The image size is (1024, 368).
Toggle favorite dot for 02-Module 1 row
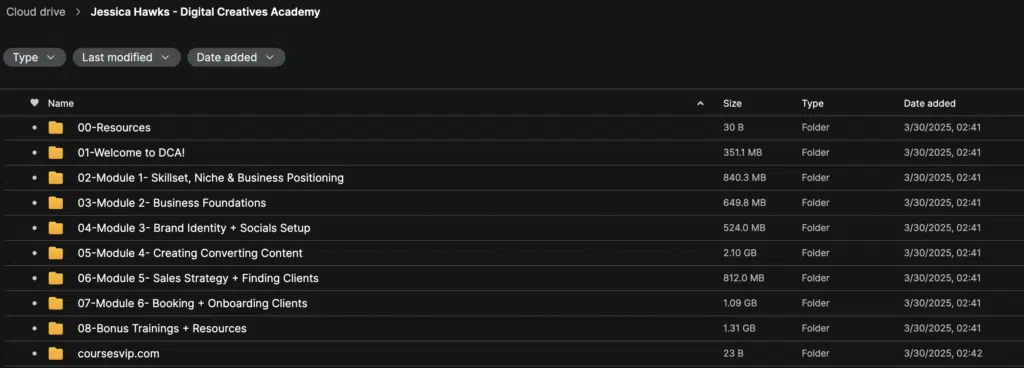pyautogui.click(x=35, y=178)
